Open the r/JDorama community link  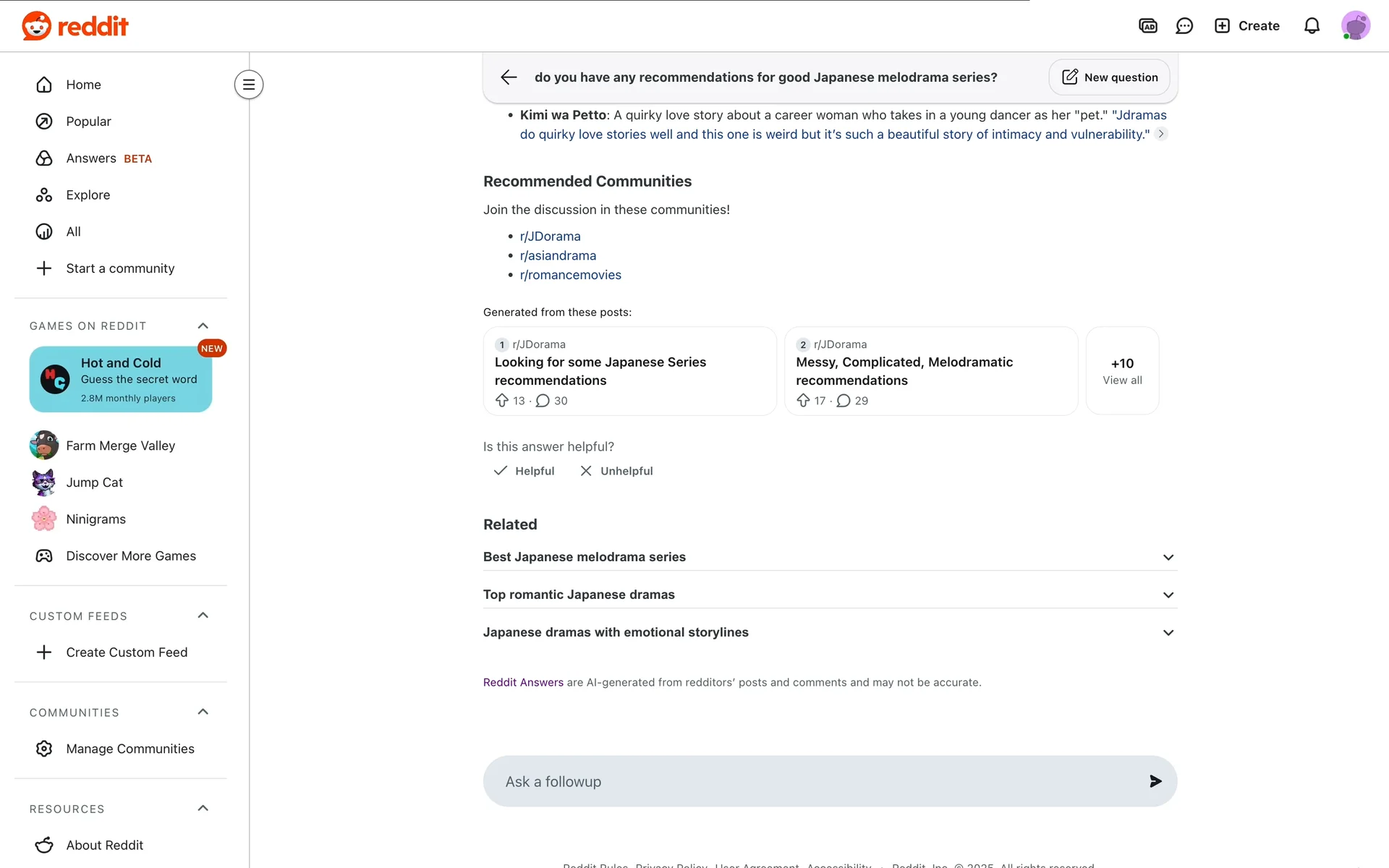[550, 237]
